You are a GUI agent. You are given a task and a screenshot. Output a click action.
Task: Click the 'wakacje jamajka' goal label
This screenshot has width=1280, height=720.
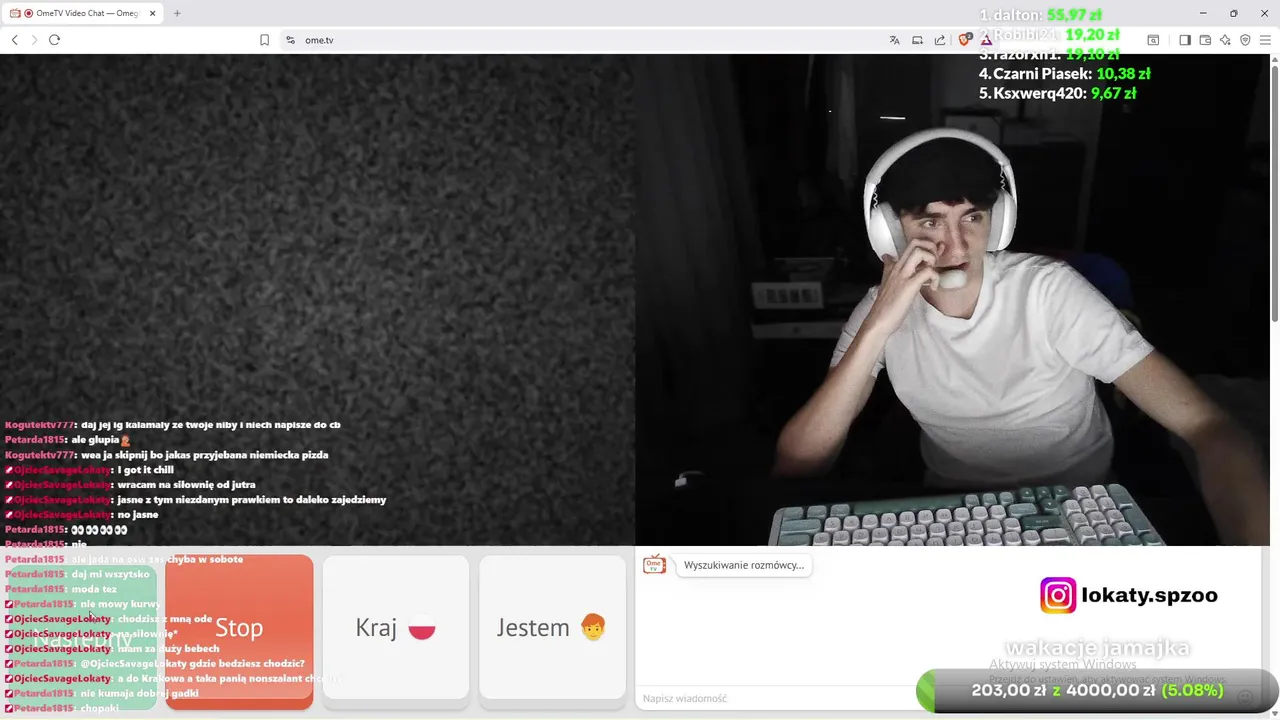(1097, 647)
